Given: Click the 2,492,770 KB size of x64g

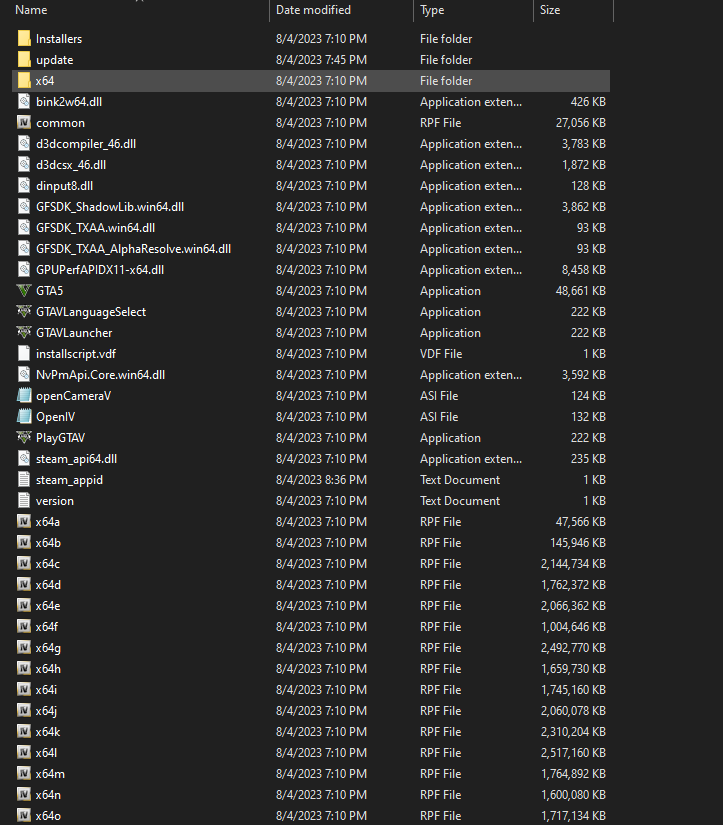Looking at the screenshot, I should coord(573,648).
